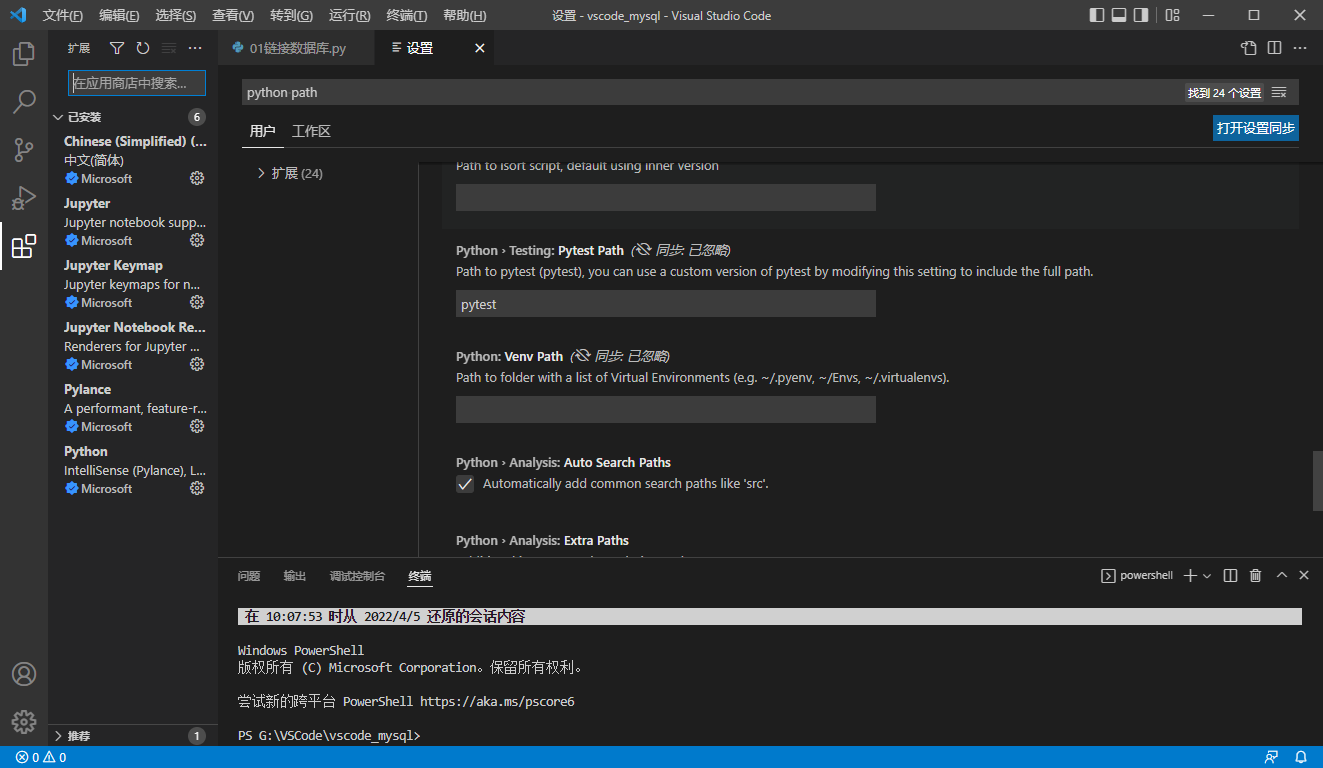The image size is (1323, 768).
Task: Open extensions view more actions menu
Action: pos(195,48)
